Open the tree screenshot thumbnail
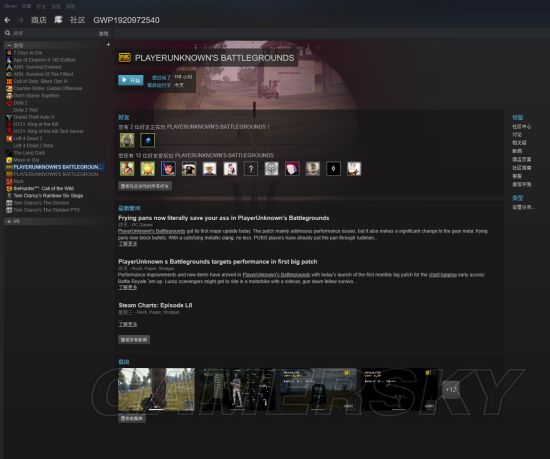Image resolution: width=550 pixels, height=459 pixels. [156, 389]
